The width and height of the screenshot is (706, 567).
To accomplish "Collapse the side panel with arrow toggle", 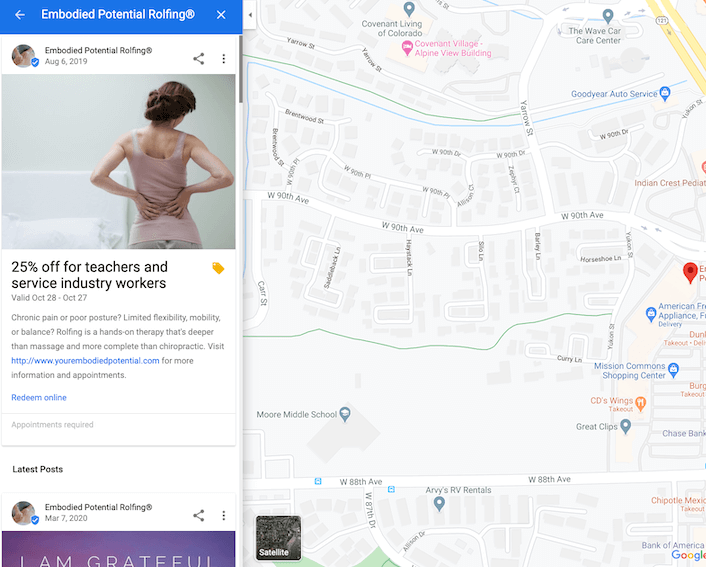I will pyautogui.click(x=250, y=15).
